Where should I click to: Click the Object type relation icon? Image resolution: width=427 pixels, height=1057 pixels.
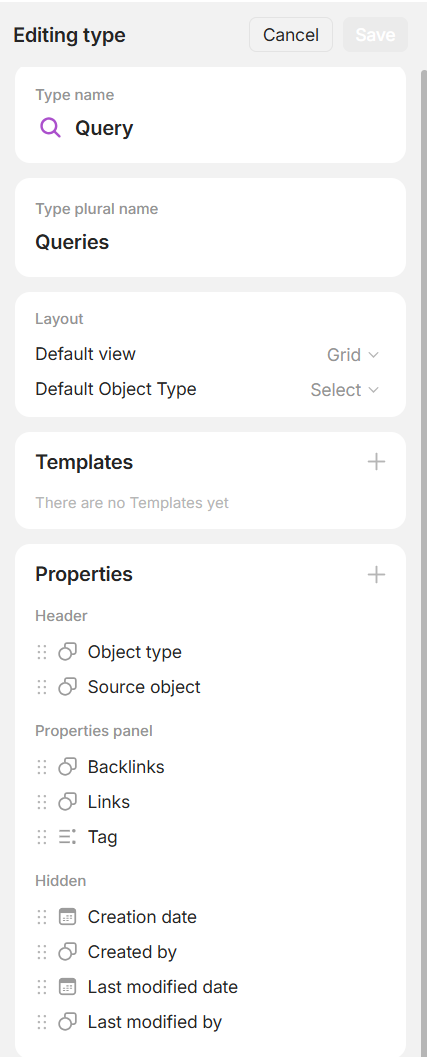pos(67,652)
